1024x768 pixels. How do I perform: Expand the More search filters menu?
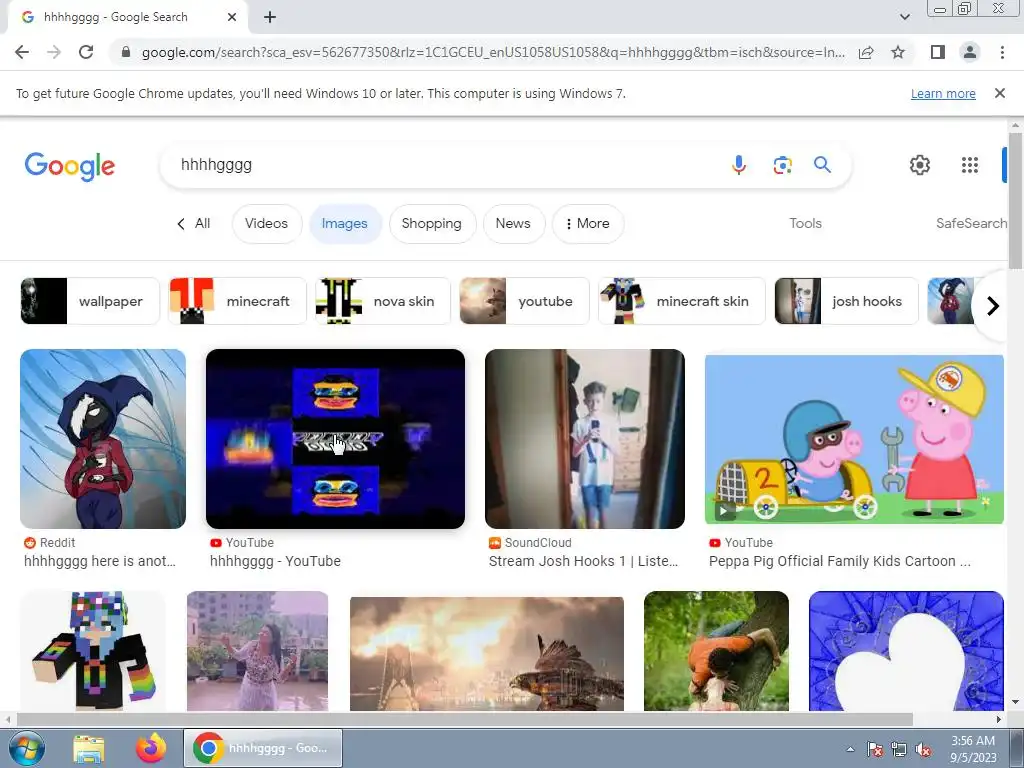click(x=588, y=223)
